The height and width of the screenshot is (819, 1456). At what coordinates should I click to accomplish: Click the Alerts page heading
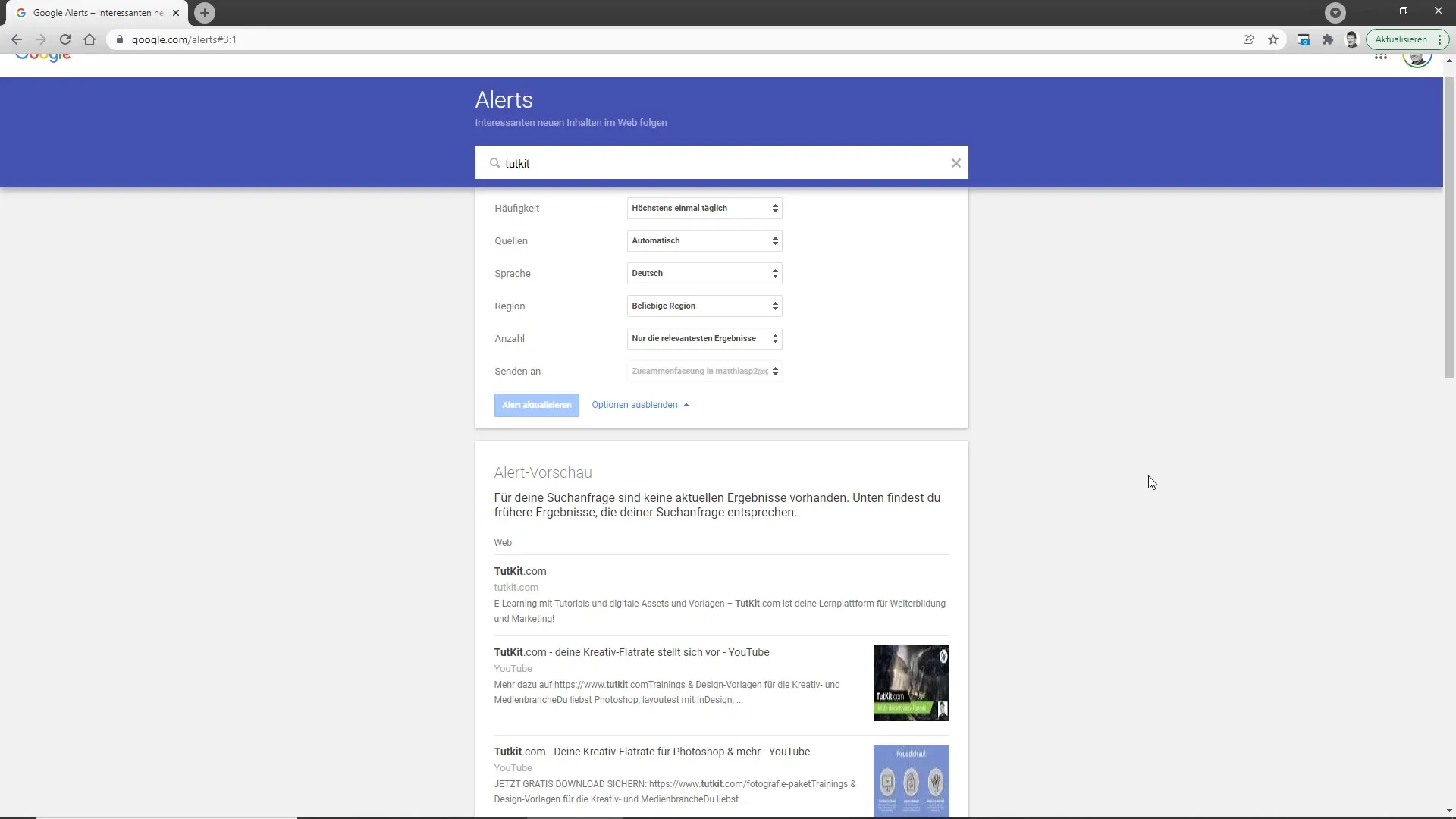pyautogui.click(x=504, y=100)
